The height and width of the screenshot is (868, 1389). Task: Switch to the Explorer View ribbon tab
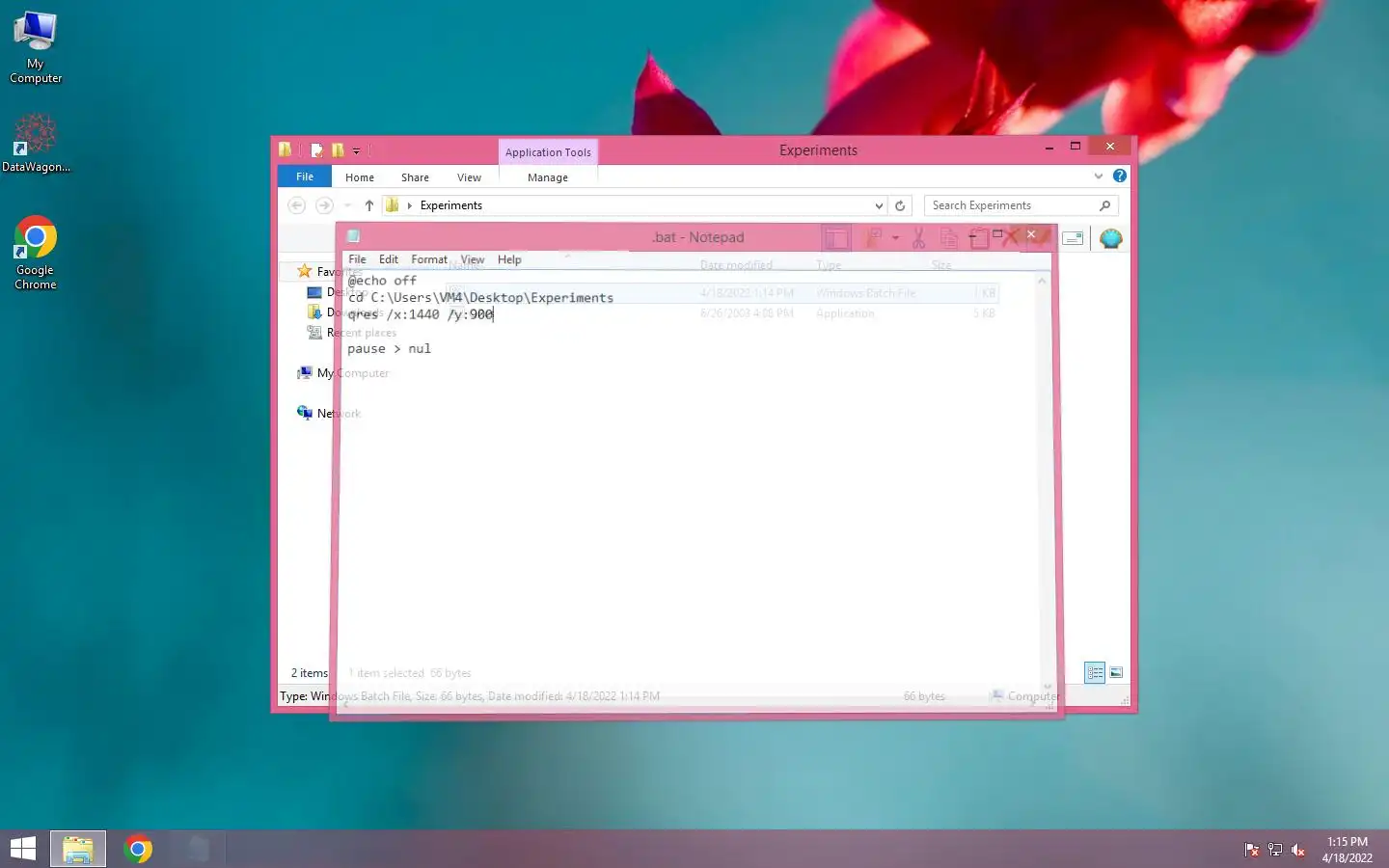click(469, 177)
